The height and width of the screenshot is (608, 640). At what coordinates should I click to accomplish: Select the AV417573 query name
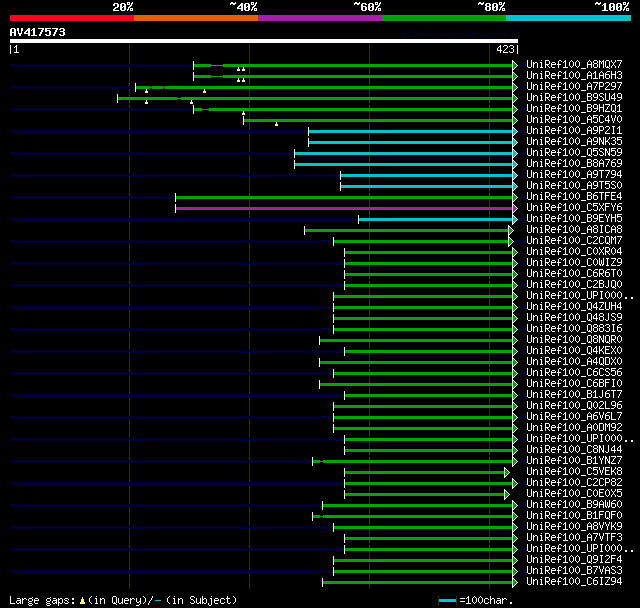tap(38, 32)
